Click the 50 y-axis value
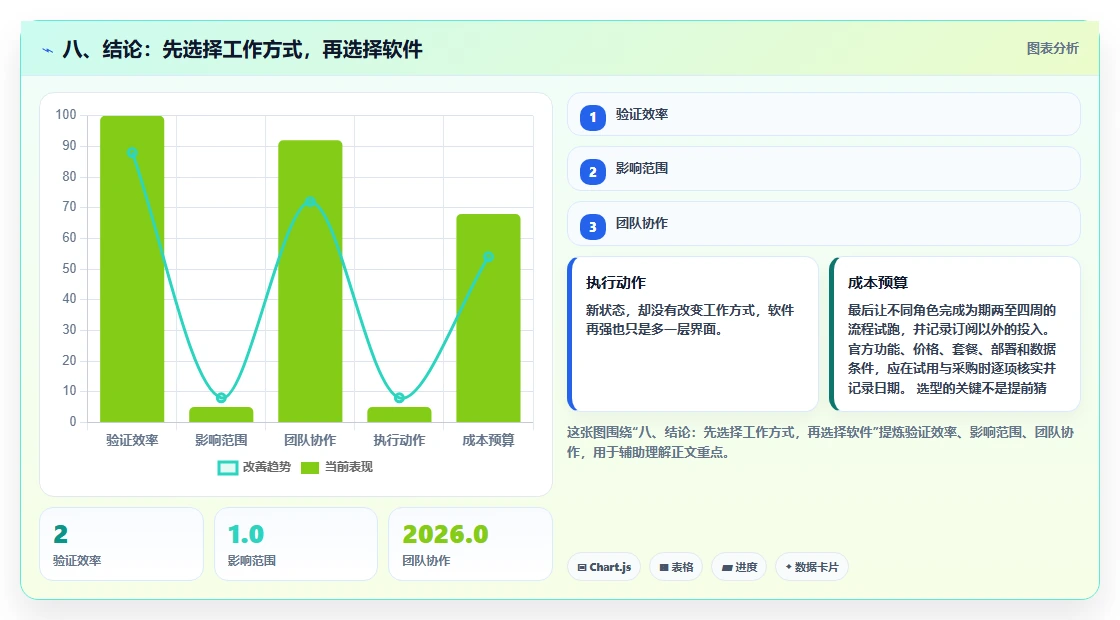Image resolution: width=1120 pixels, height=620 pixels. [x=69, y=269]
